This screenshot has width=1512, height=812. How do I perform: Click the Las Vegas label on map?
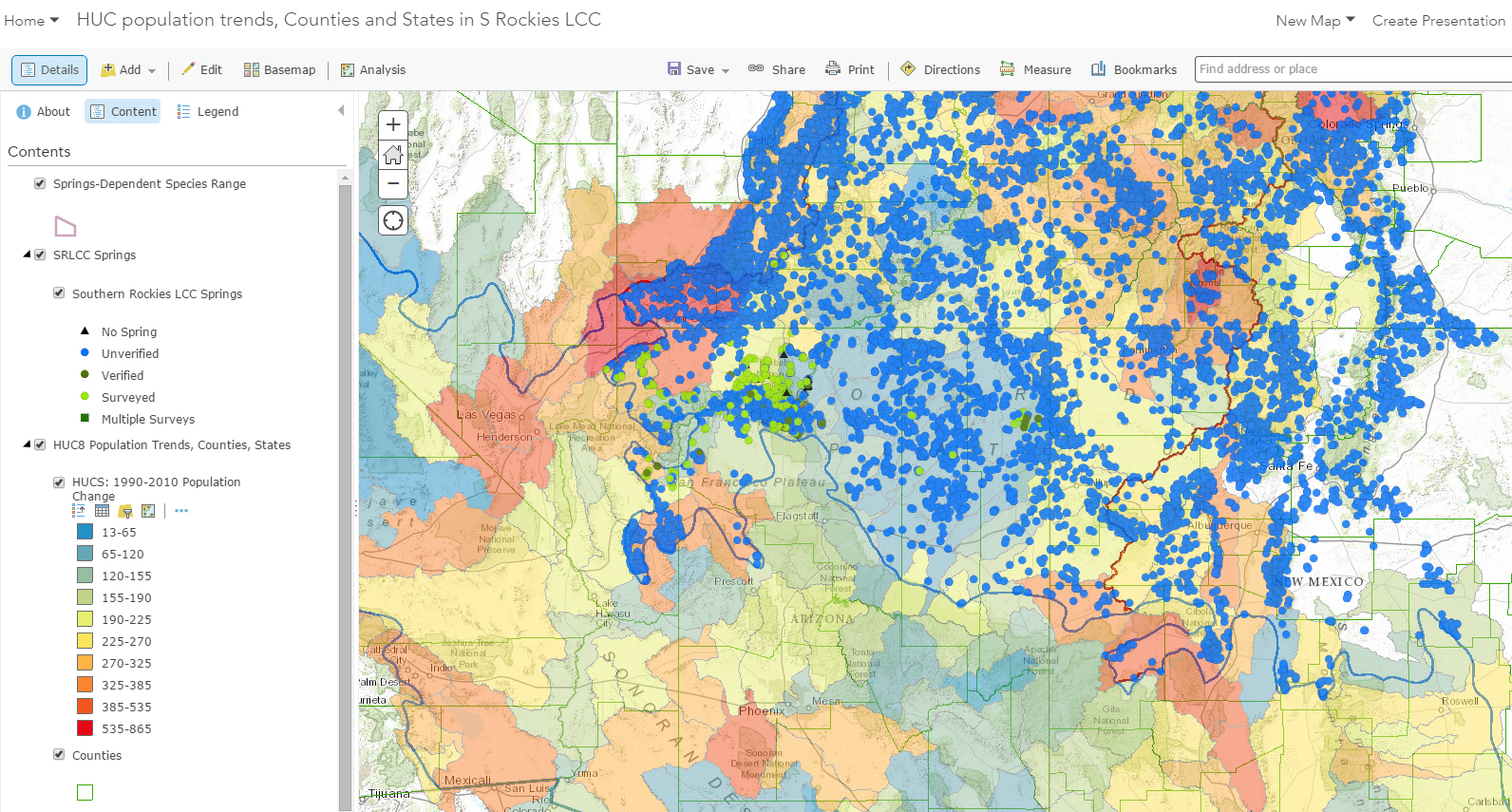(x=486, y=414)
